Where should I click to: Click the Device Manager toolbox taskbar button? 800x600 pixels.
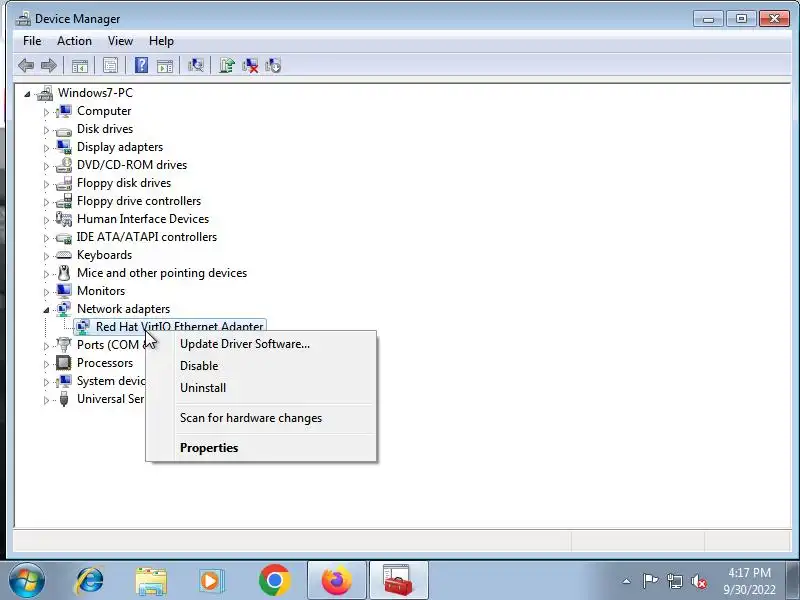[x=398, y=581]
